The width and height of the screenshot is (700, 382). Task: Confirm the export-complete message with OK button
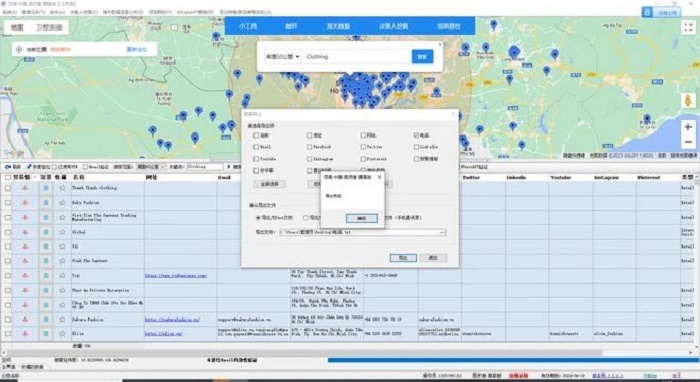click(x=362, y=218)
